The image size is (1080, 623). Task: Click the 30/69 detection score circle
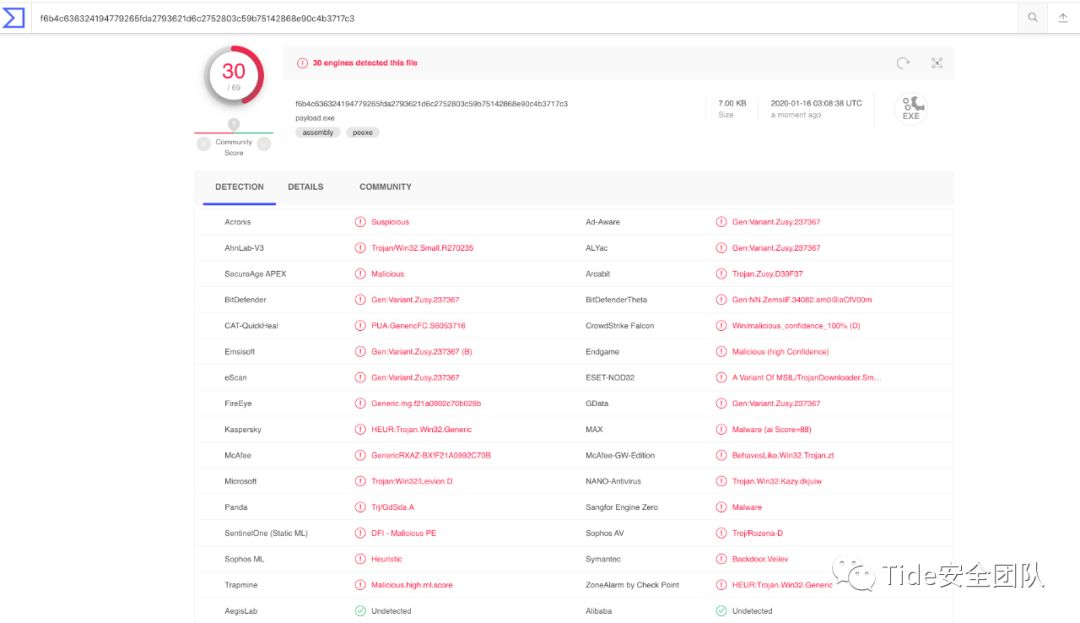233,75
